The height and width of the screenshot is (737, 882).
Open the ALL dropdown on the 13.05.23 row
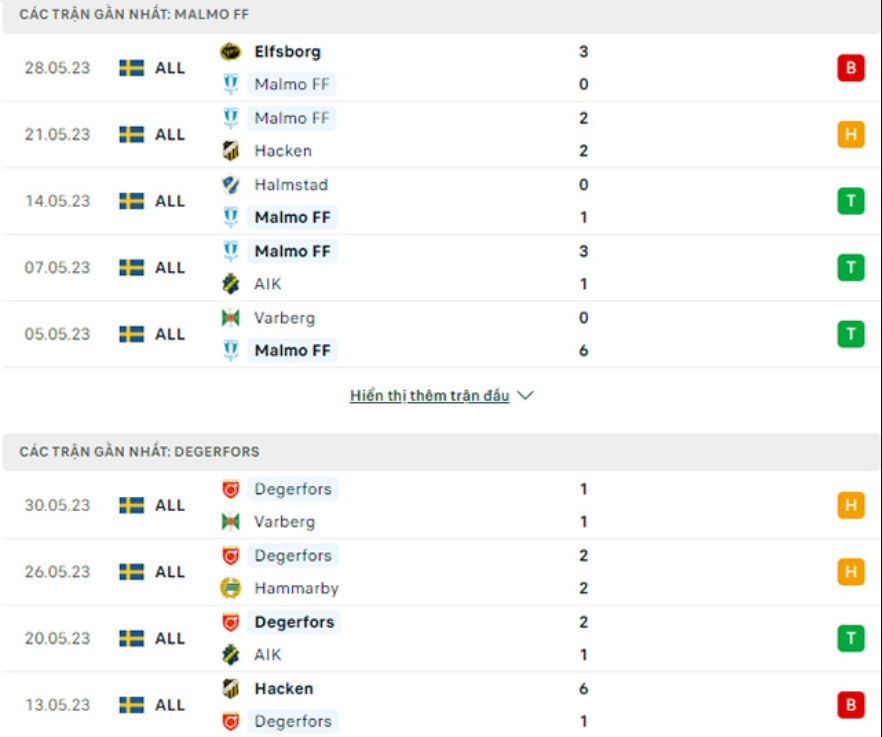[170, 704]
